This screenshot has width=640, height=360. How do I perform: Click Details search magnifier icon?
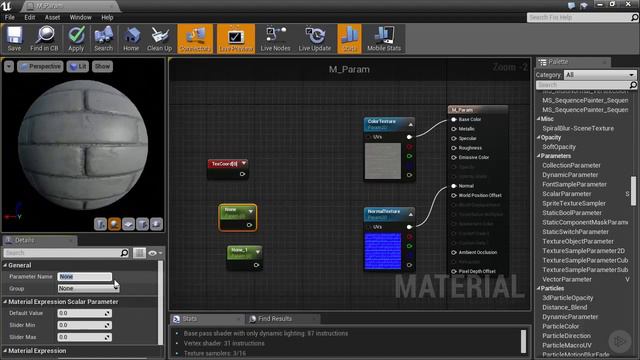tap(124, 253)
